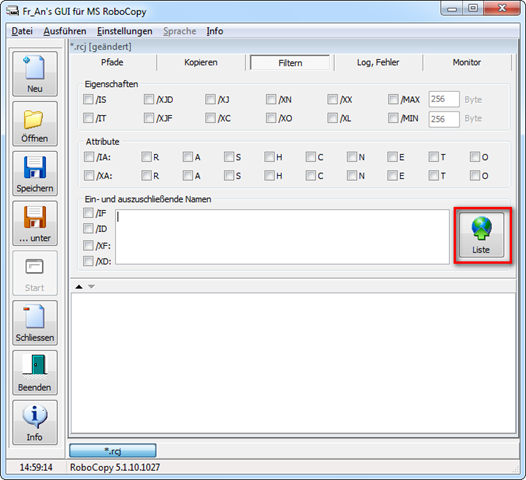Screen dimensions: 526x480
Task: Switch to the Kopieren tab
Action: 201,62
